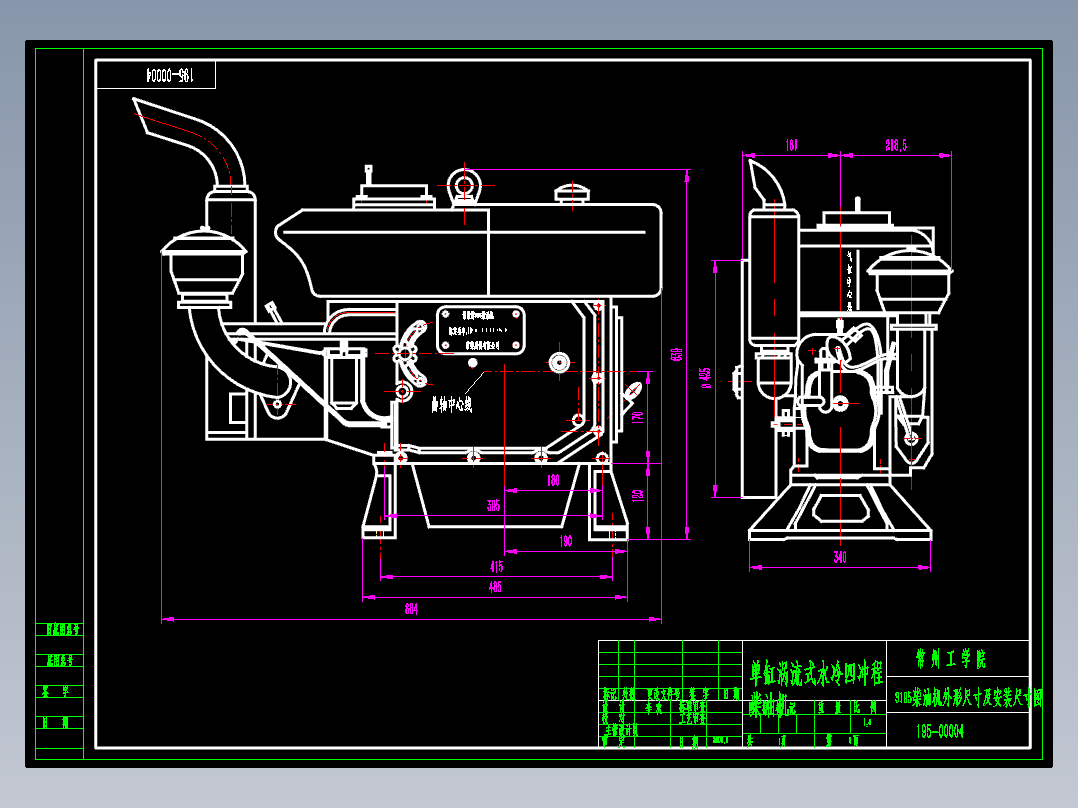
Task: Pick the 415 dimension text
Action: click(x=496, y=566)
